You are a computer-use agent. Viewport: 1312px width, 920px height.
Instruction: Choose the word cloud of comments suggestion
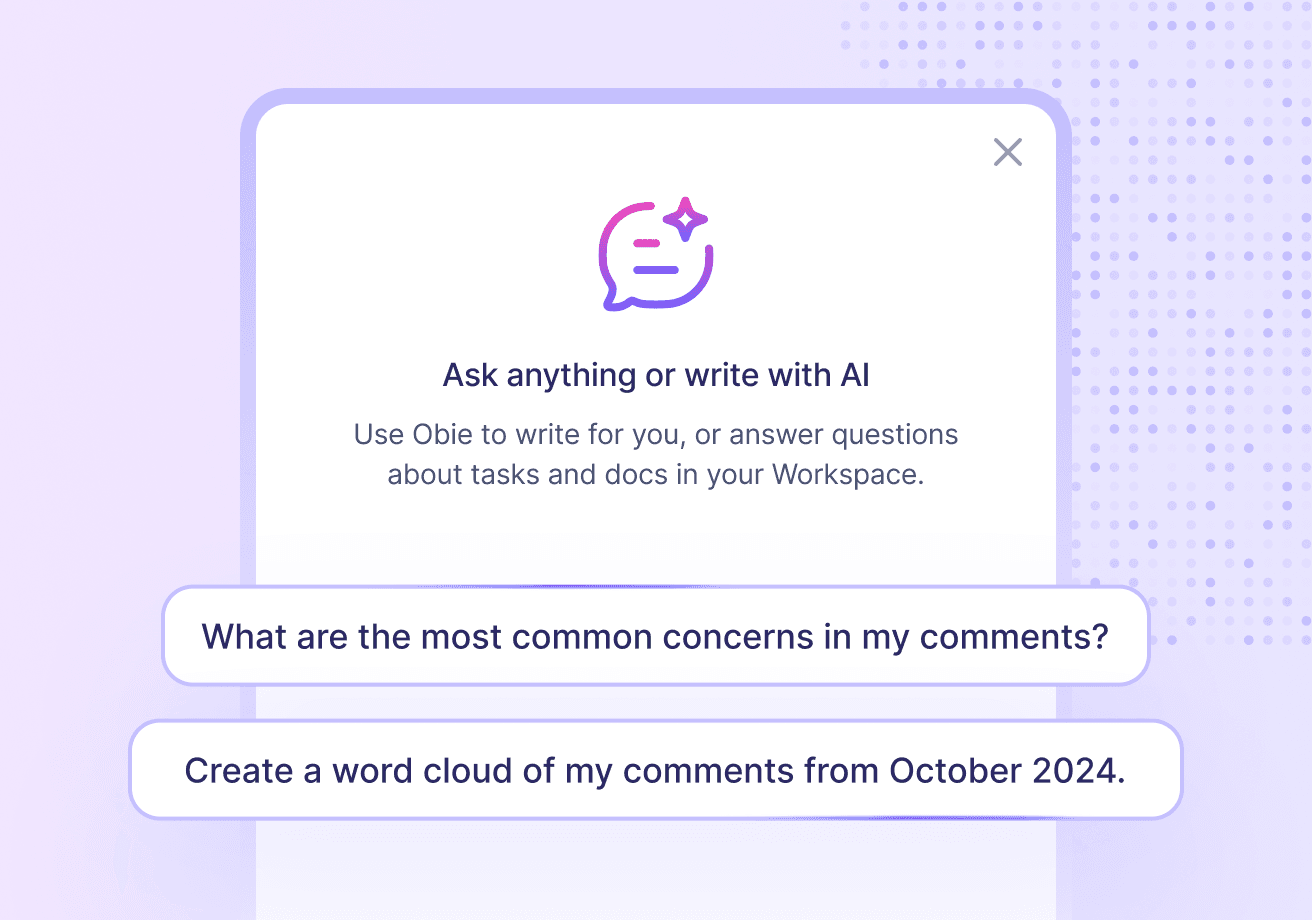[x=655, y=770]
